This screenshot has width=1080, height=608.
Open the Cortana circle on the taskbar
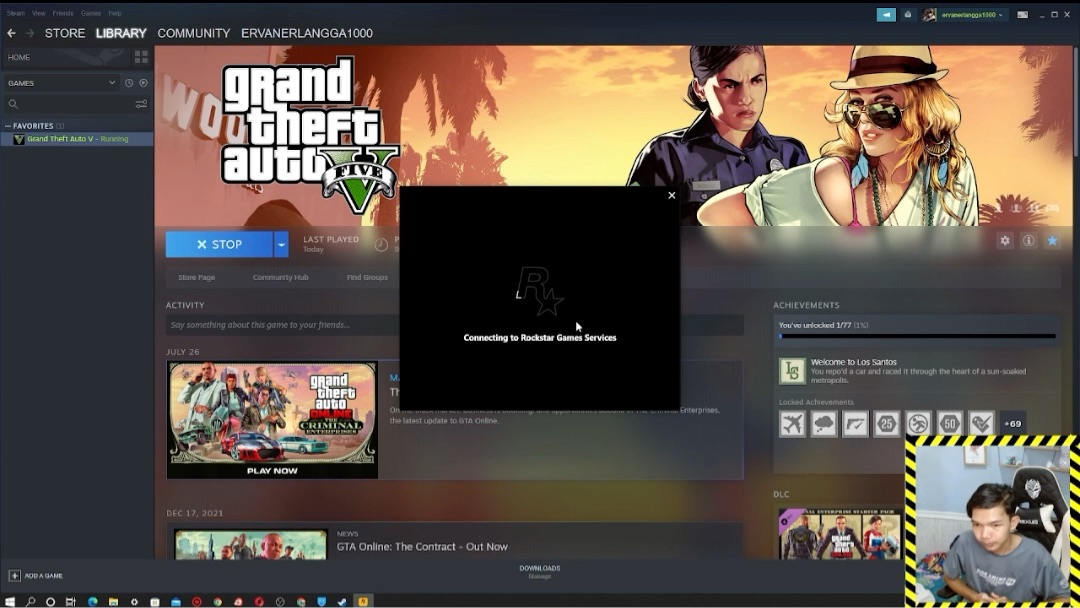pyautogui.click(x=50, y=601)
